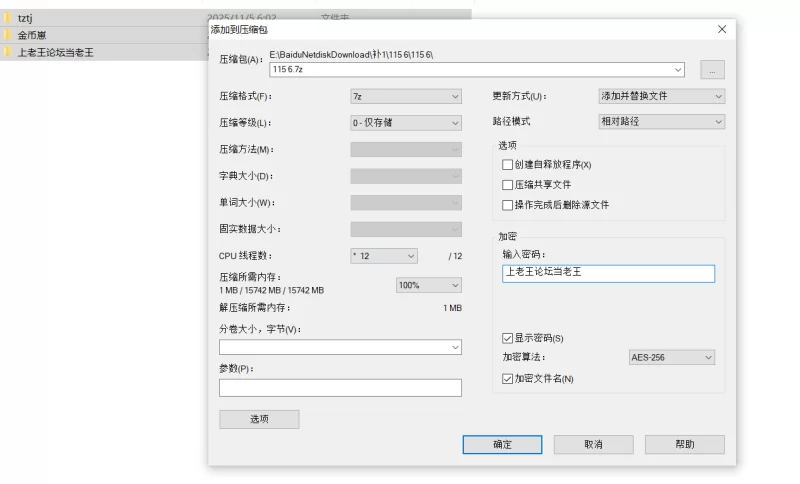Click the 解压缩所需内存 1 MB value

[x=452, y=308]
